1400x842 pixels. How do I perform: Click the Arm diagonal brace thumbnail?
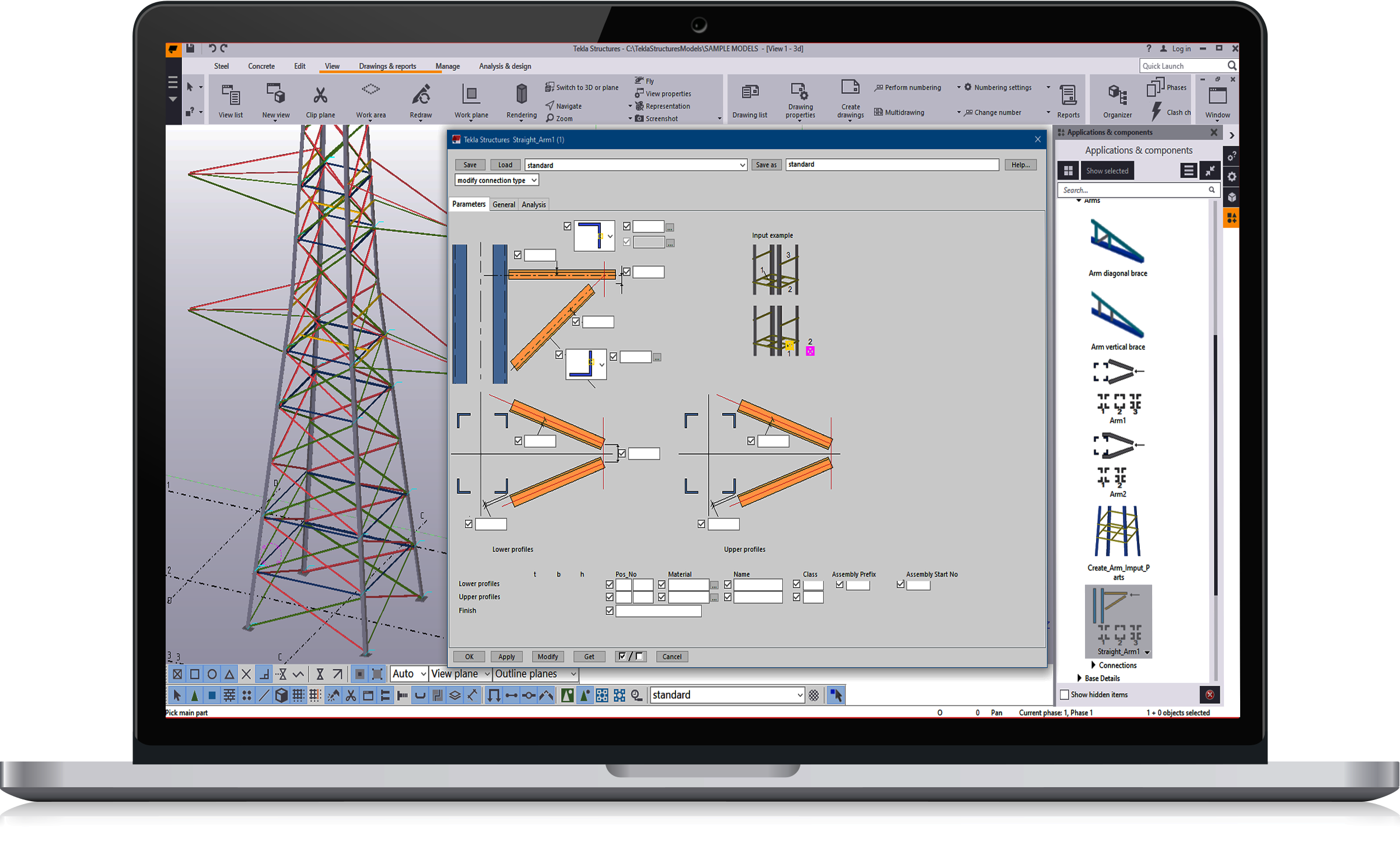[1117, 241]
